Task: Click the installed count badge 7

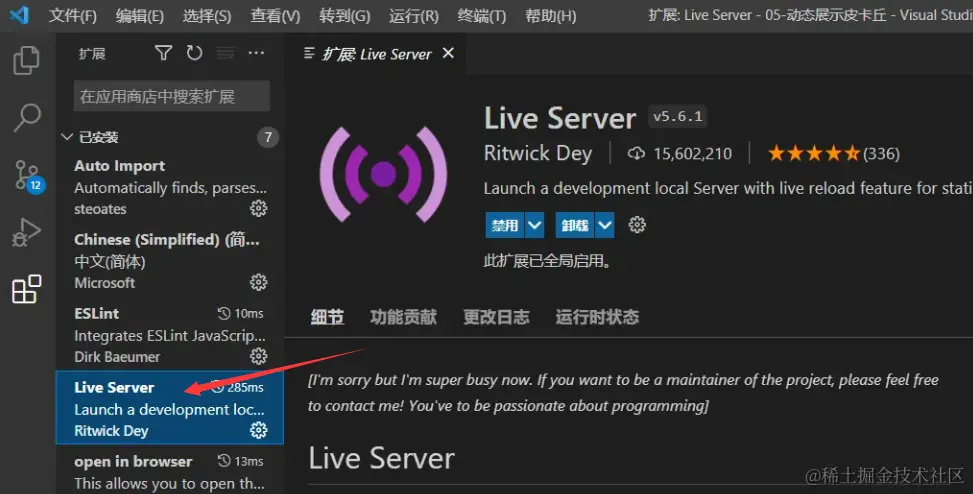Action: [x=268, y=137]
